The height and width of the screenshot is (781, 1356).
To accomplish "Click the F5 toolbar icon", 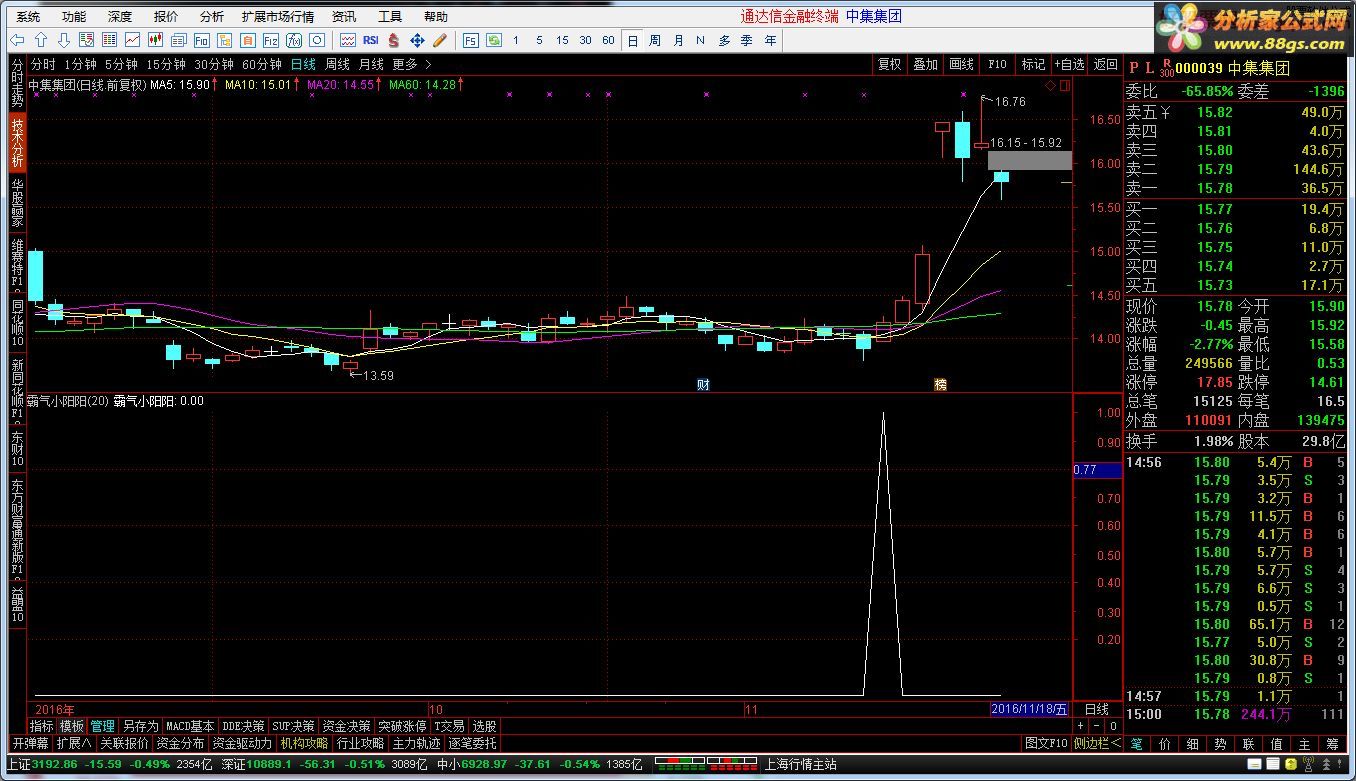I will [471, 40].
